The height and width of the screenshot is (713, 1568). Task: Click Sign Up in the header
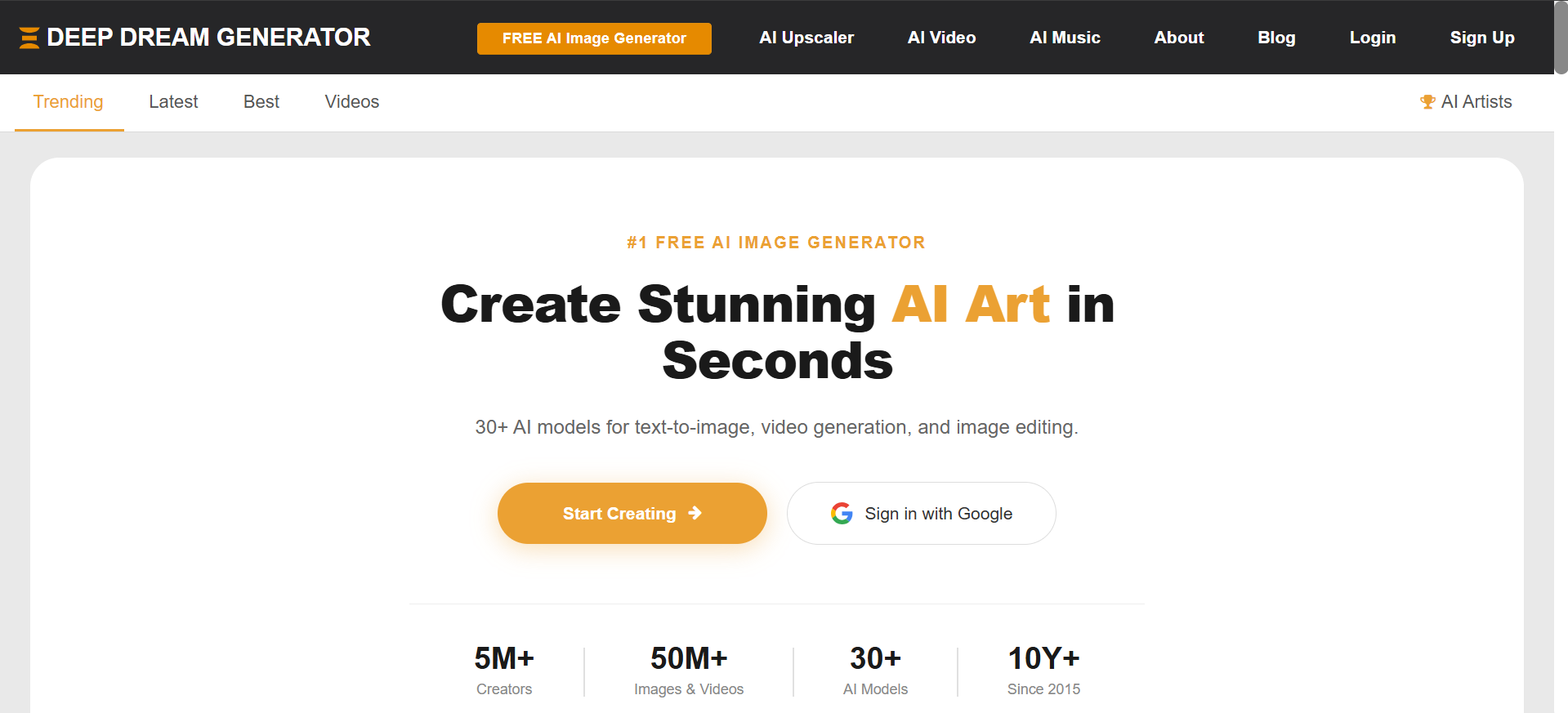[1481, 38]
